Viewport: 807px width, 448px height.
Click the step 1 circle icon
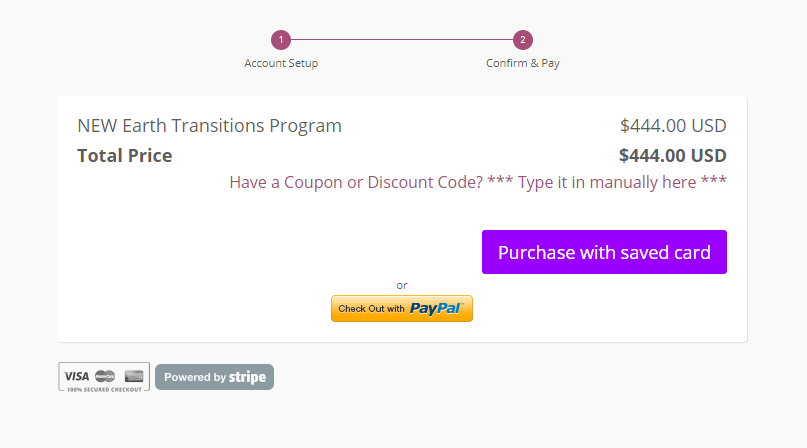coord(280,40)
